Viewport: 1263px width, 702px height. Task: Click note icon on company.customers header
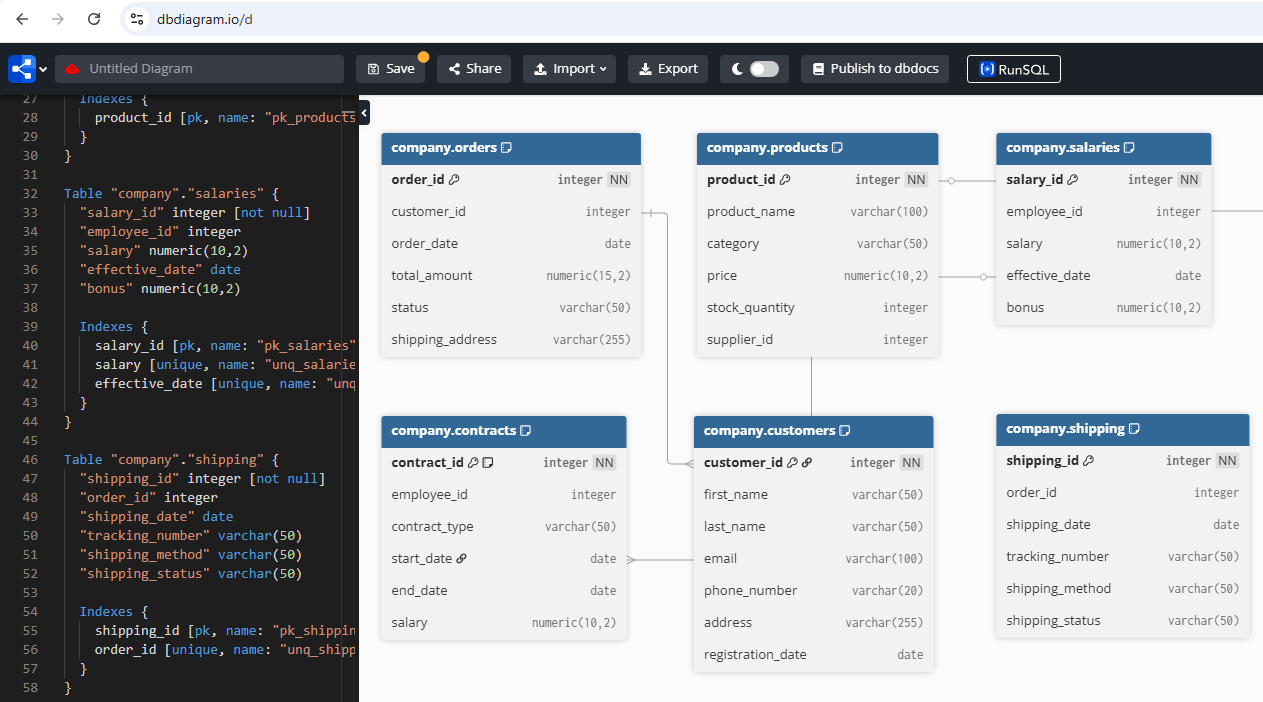[844, 431]
